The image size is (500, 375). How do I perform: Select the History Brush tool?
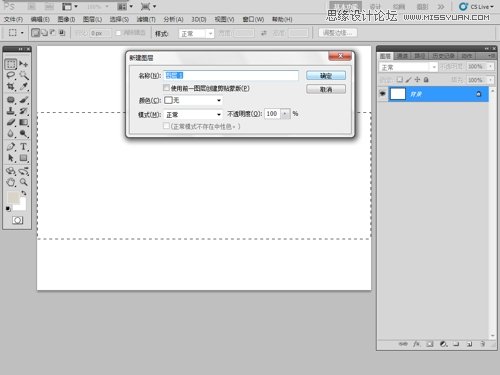23,111
